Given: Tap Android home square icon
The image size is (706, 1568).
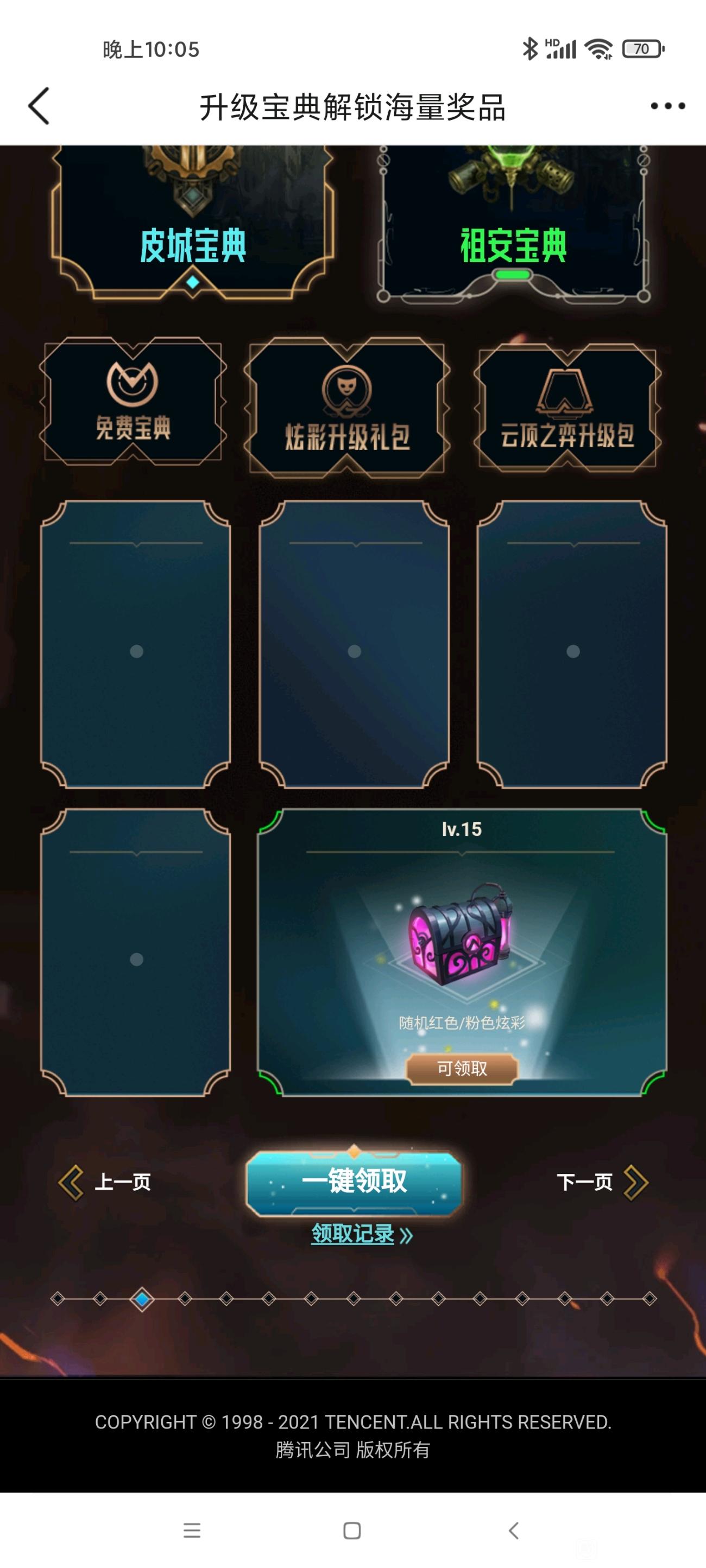Looking at the screenshot, I should click(x=352, y=1529).
